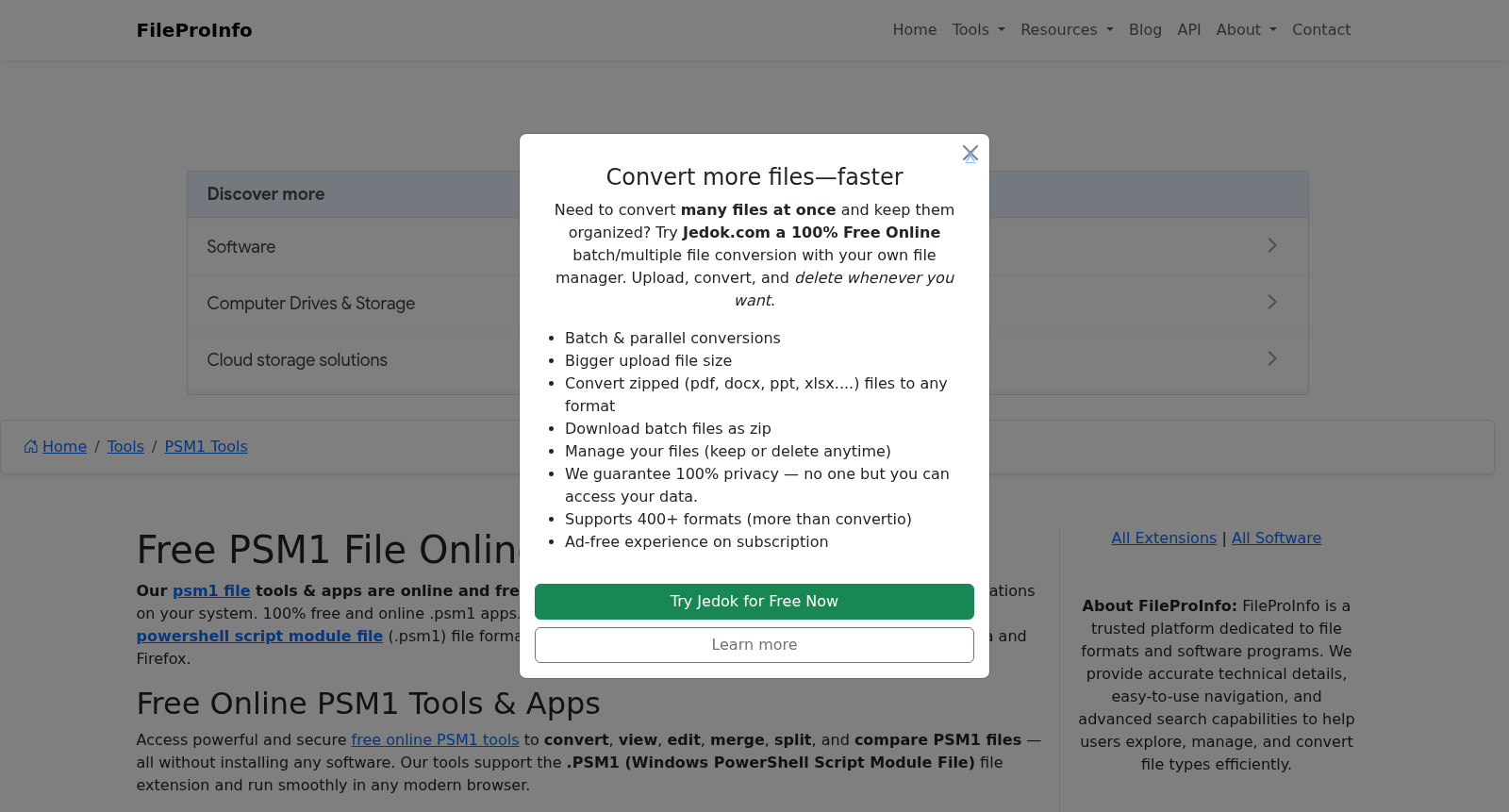Click 'Batch & parallel conversions' bullet
Screen dimensions: 1509x812
click(x=672, y=339)
